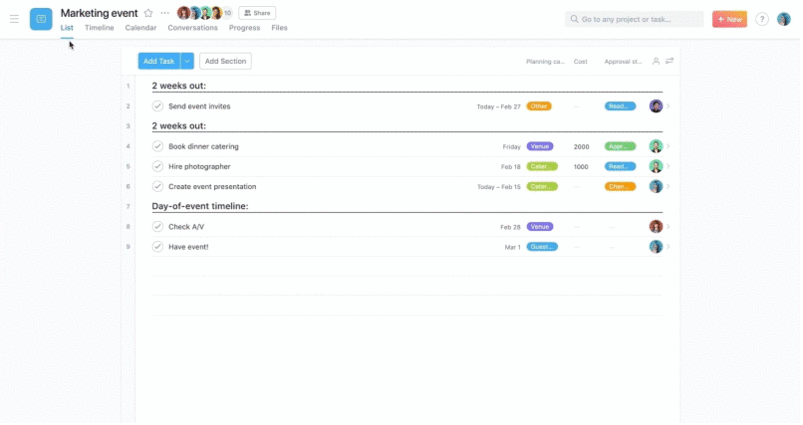The width and height of the screenshot is (803, 425).
Task: Open the Calendar tab
Action: [x=140, y=28]
